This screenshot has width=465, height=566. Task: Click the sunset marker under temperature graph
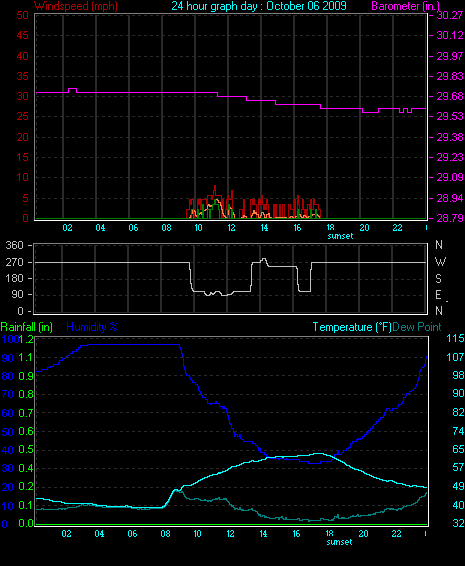point(339,542)
